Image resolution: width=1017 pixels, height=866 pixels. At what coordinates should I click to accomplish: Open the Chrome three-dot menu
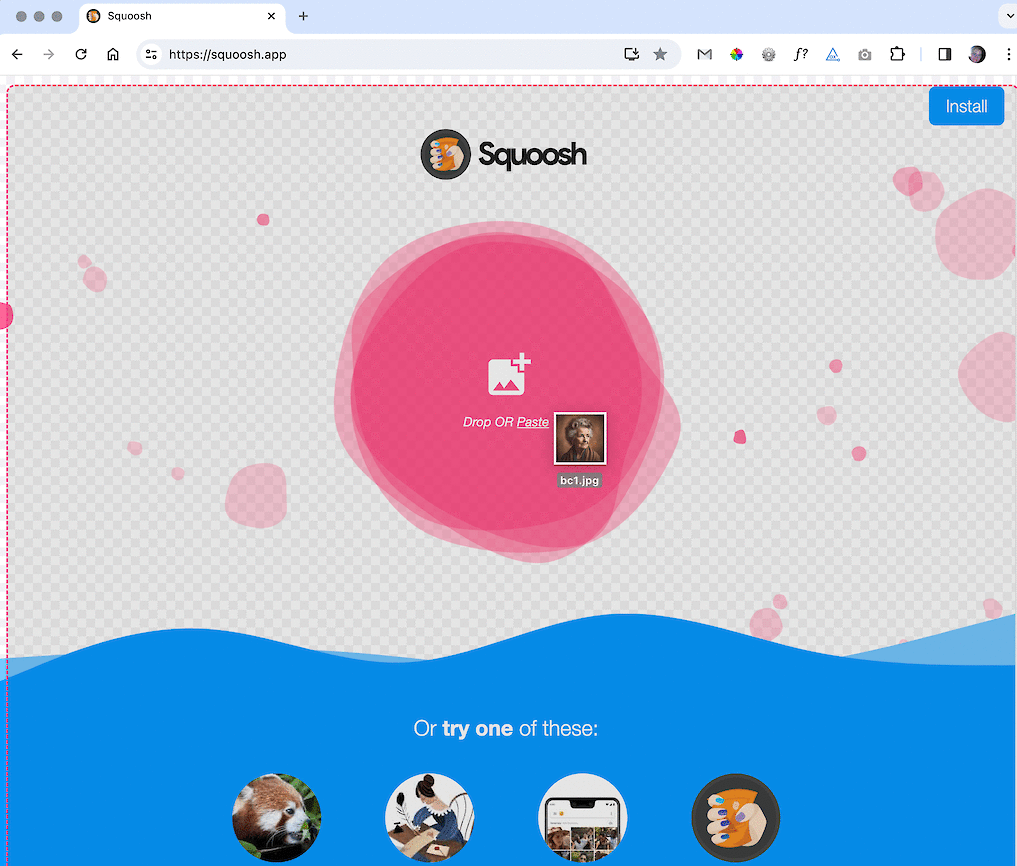[x=1008, y=54]
